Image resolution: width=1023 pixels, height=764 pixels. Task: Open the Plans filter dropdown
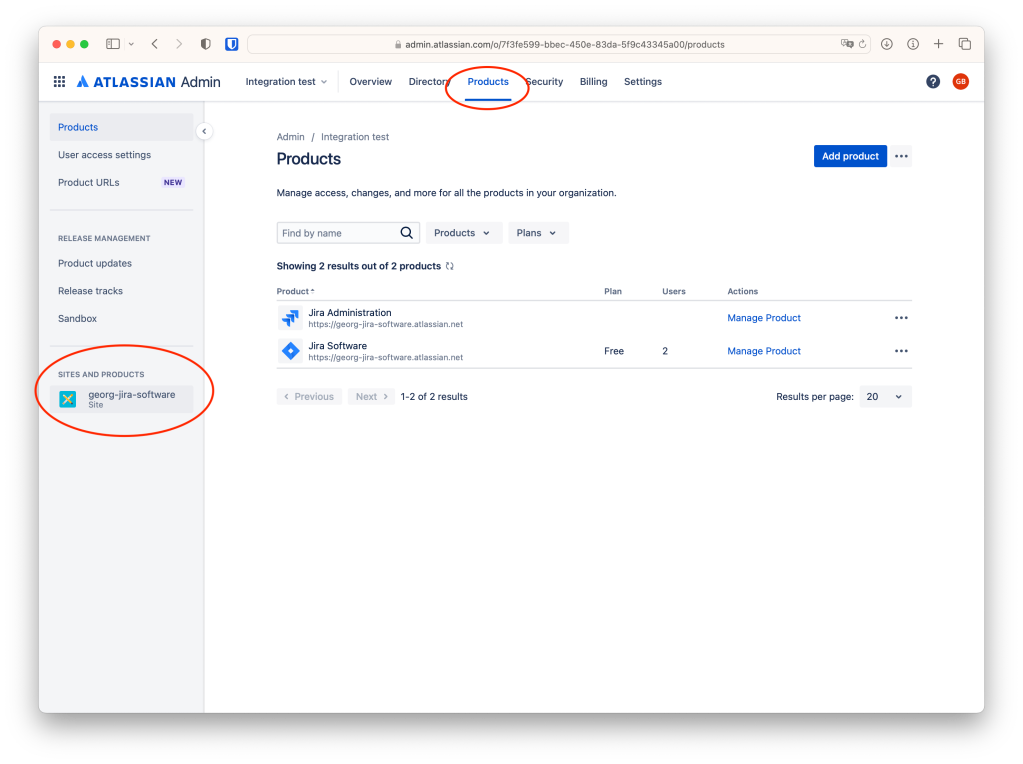tap(538, 233)
